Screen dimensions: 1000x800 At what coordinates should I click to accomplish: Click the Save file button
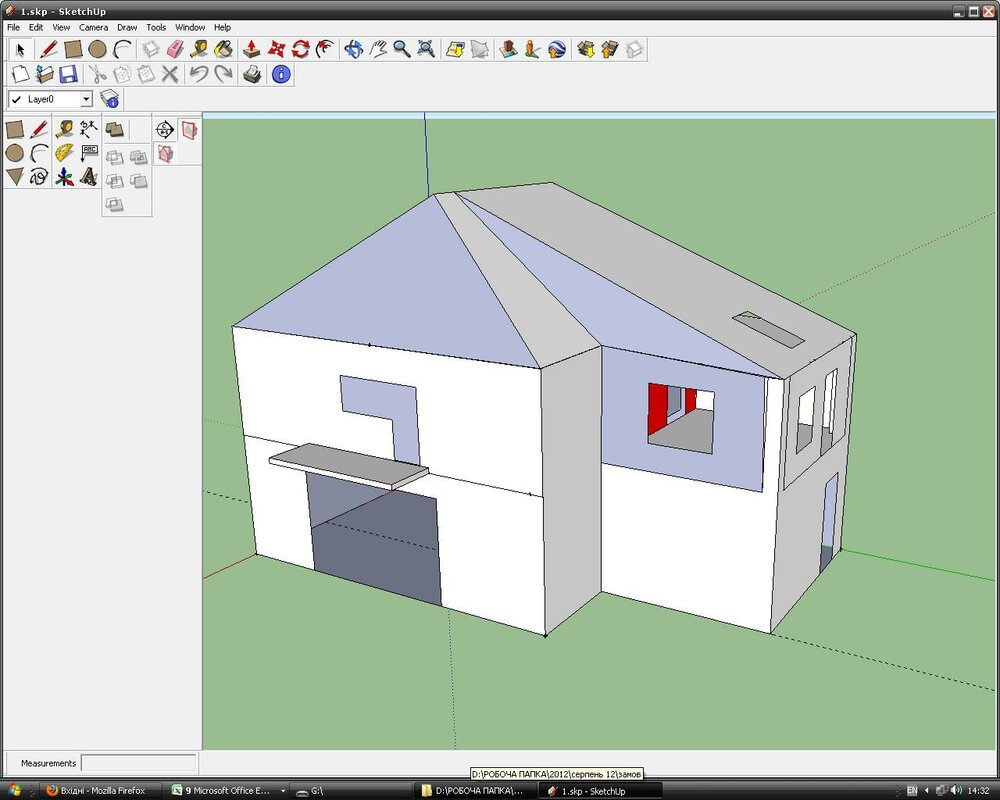click(68, 74)
